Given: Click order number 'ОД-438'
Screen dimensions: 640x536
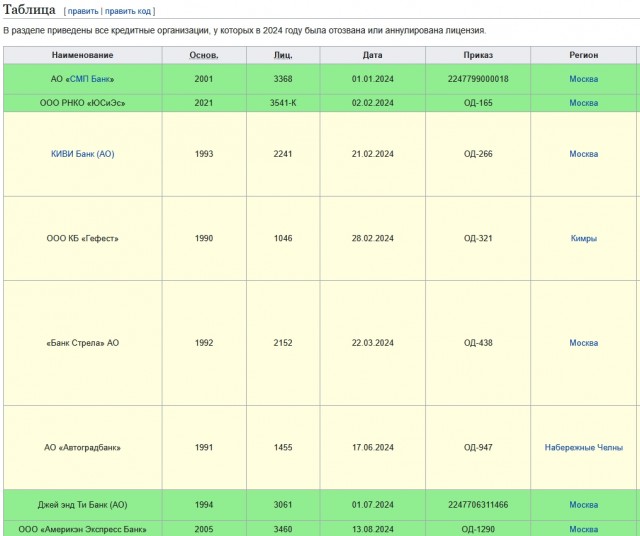Looking at the screenshot, I should (478, 343).
